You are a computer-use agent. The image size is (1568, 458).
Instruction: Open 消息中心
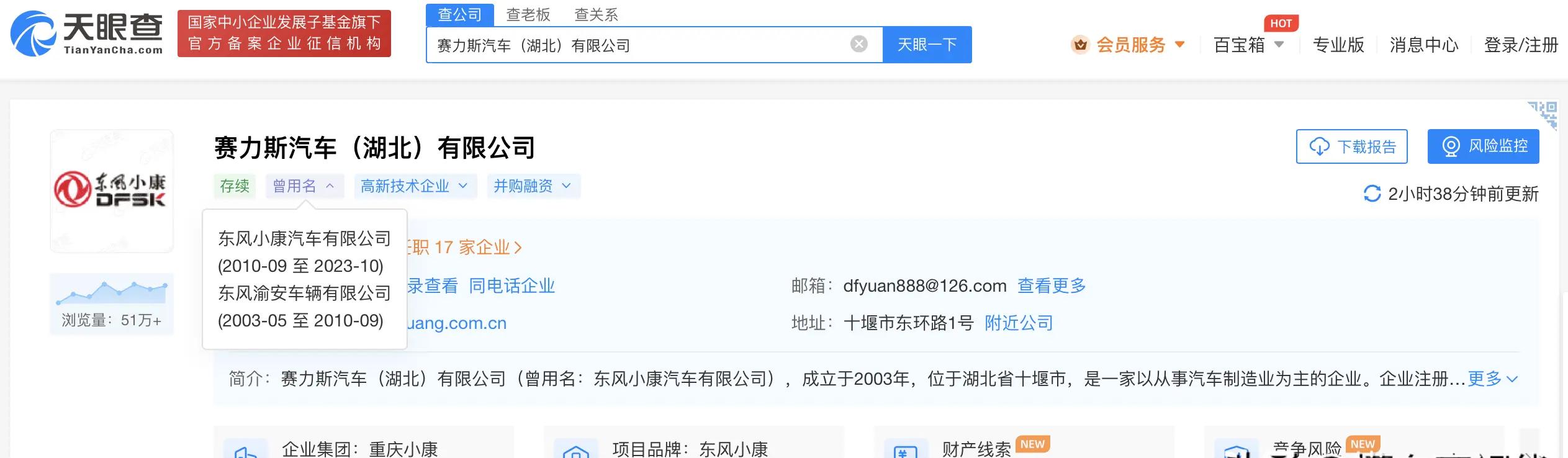pyautogui.click(x=1424, y=45)
